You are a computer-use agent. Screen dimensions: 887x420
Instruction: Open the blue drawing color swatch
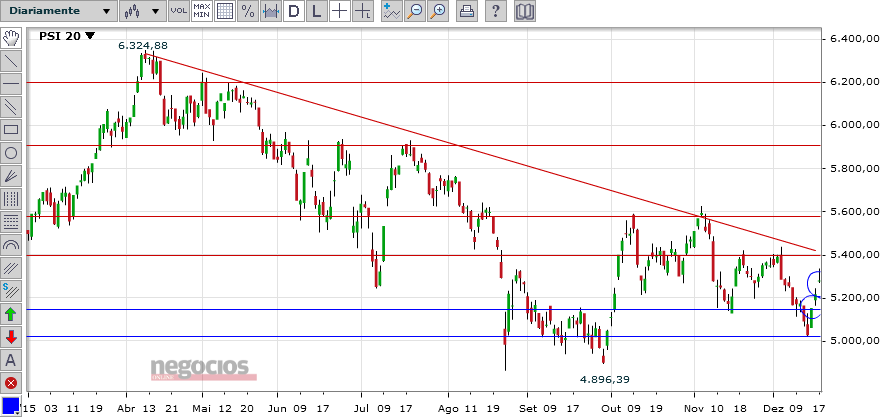click(x=11, y=405)
